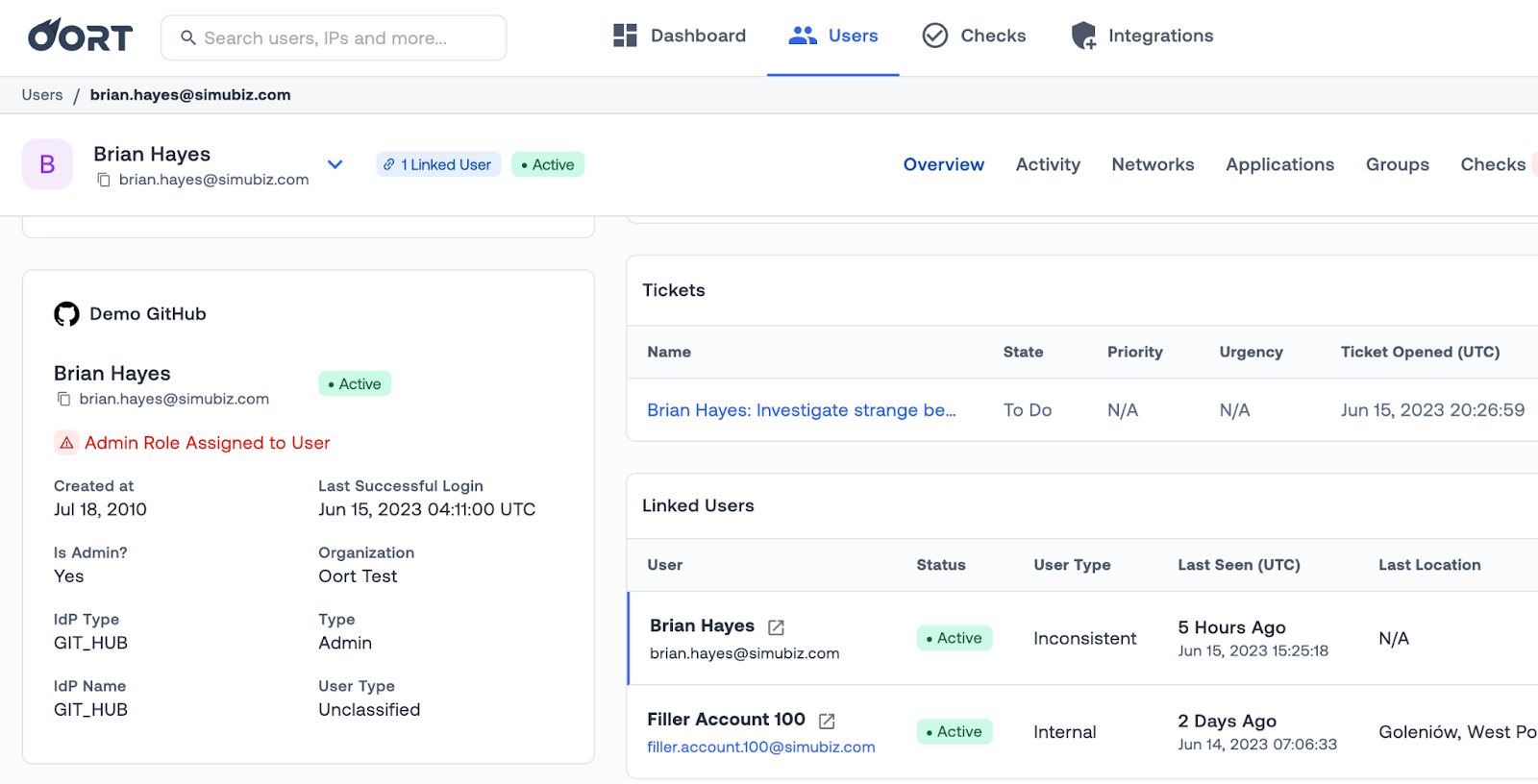Click the purple B user avatar

click(47, 164)
